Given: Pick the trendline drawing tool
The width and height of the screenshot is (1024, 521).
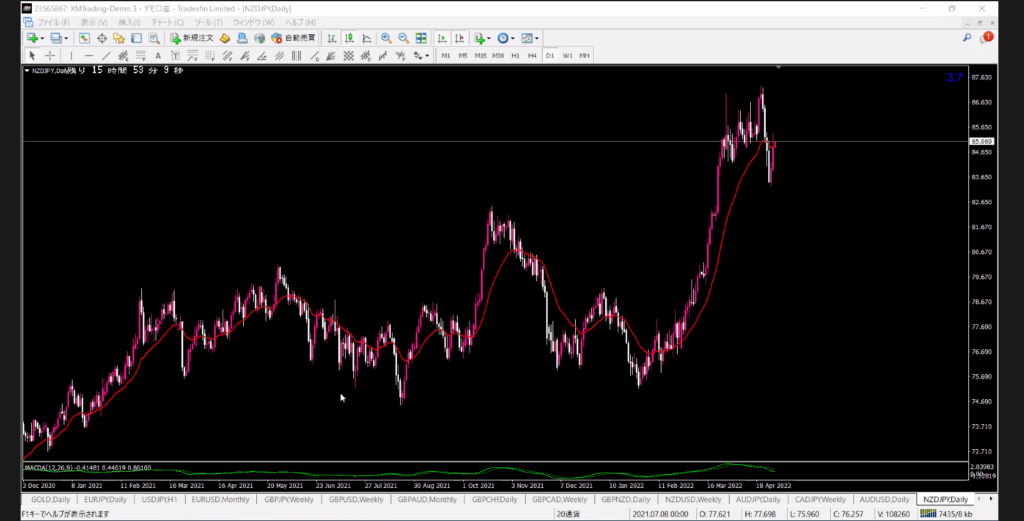Looking at the screenshot, I should click(x=106, y=56).
